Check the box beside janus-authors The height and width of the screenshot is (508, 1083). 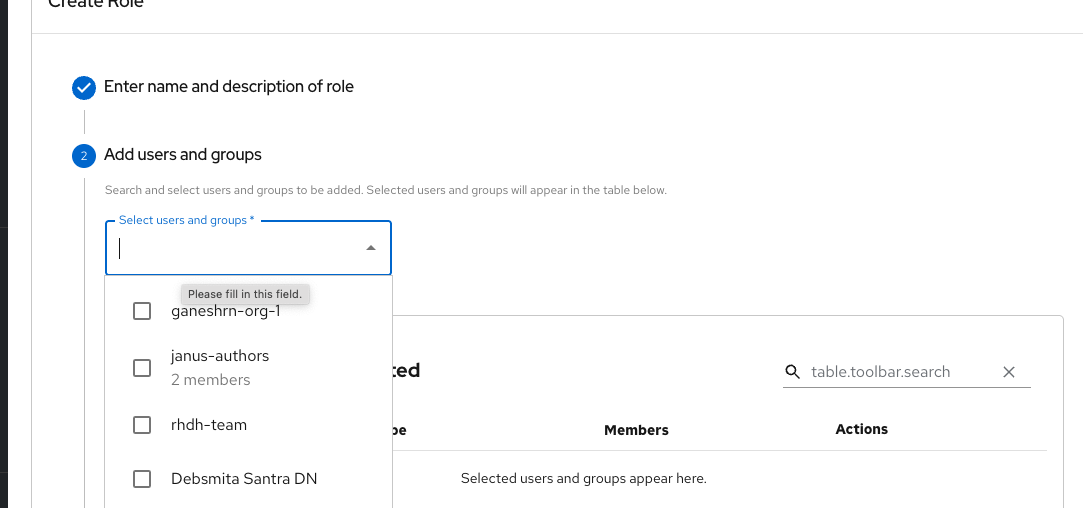142,368
